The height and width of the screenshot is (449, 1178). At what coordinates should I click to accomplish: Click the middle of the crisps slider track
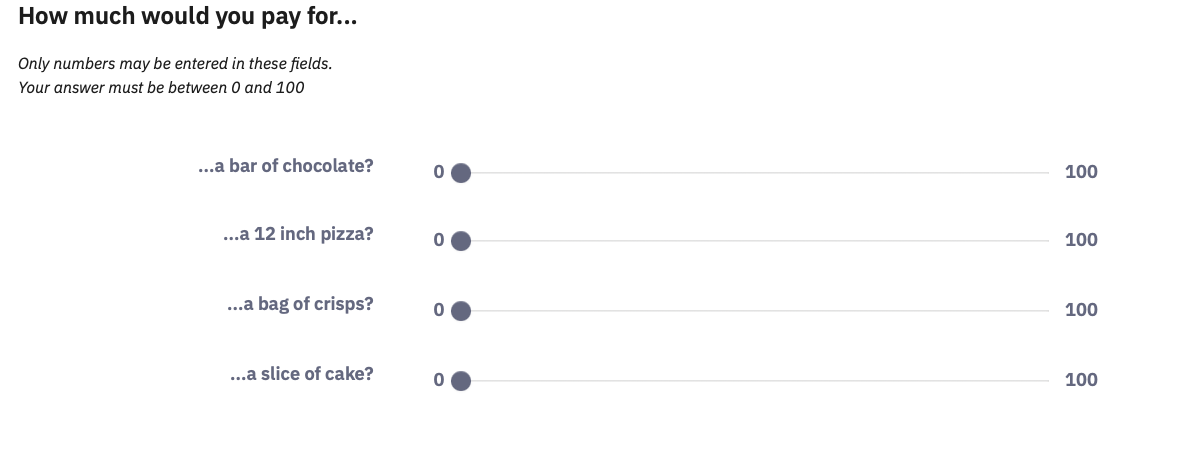(755, 311)
